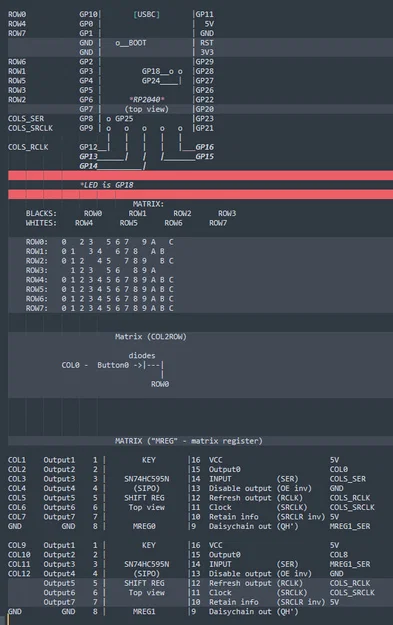Click the MREG1 chip label
Screen dimensions: 393x625
click(x=144, y=612)
